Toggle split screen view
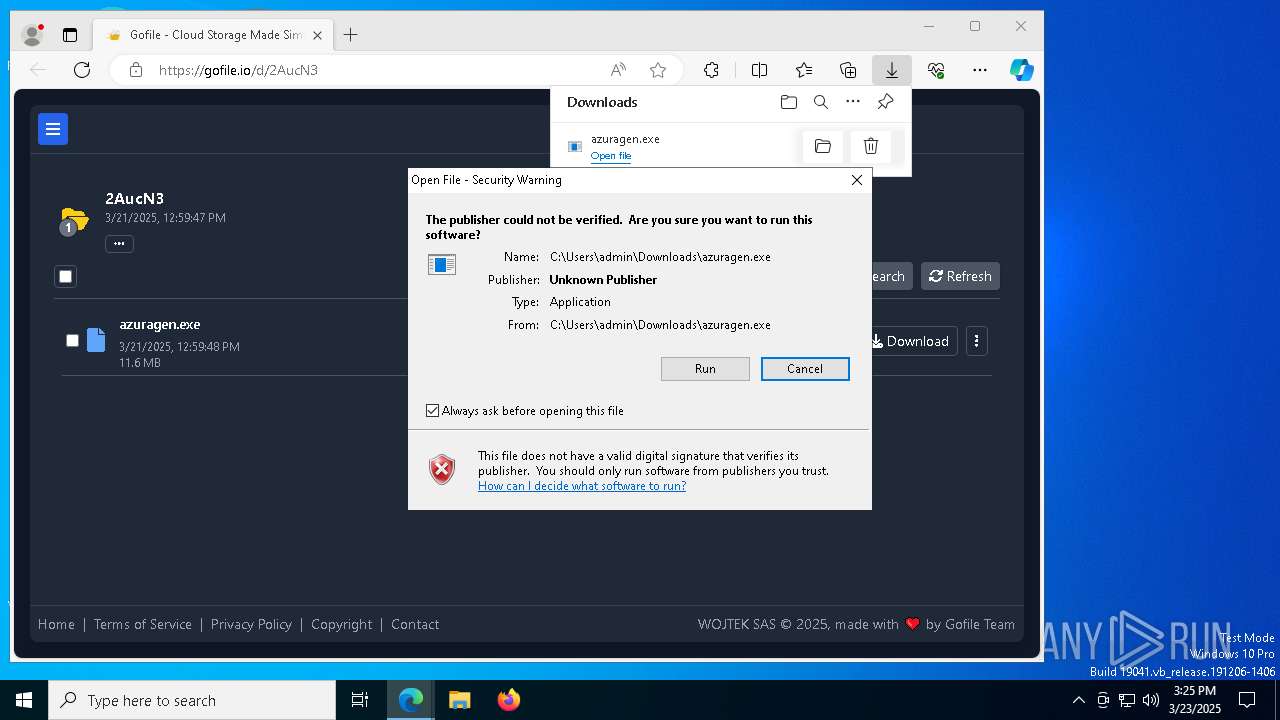This screenshot has width=1280, height=720. pyautogui.click(x=759, y=70)
